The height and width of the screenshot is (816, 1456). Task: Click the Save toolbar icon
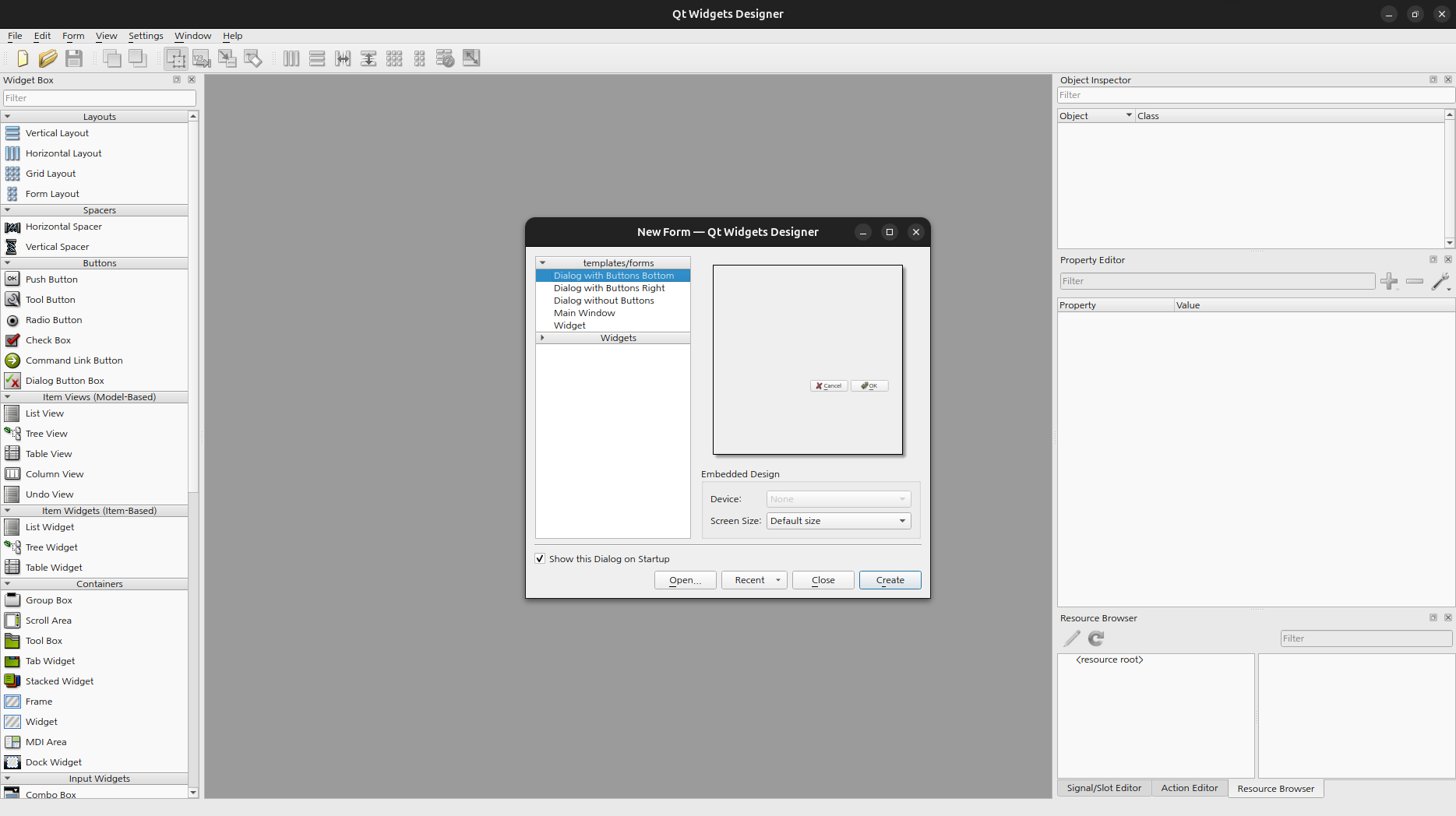(74, 58)
